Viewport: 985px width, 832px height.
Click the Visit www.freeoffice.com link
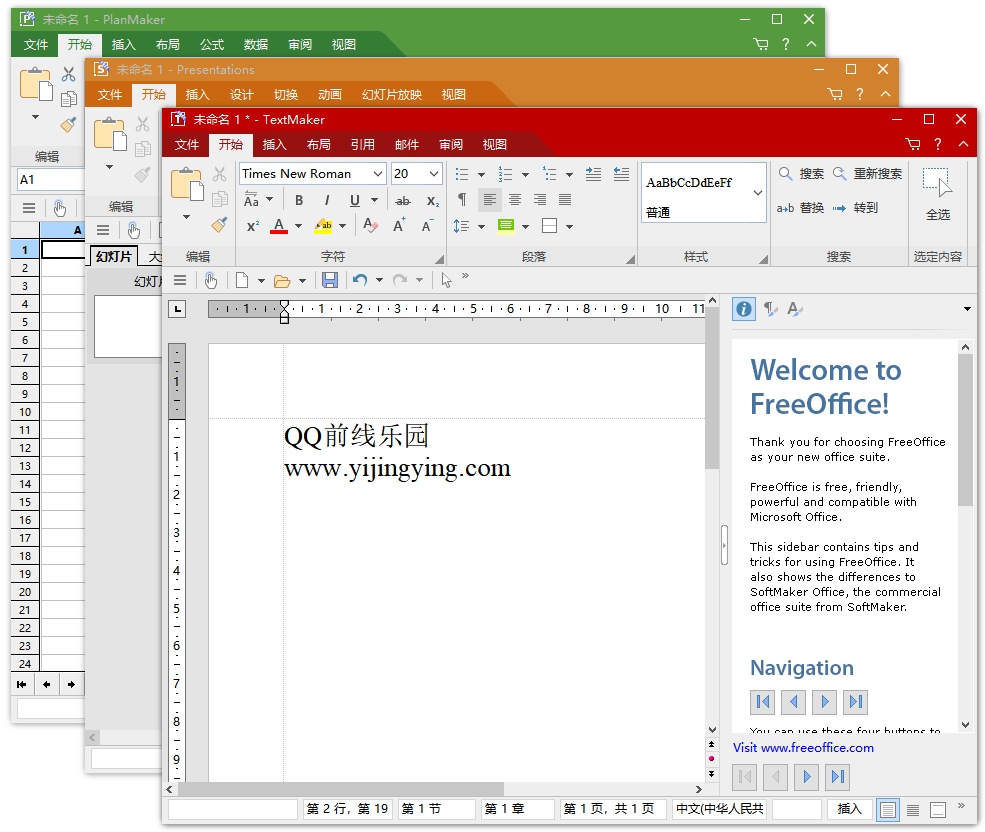point(803,748)
